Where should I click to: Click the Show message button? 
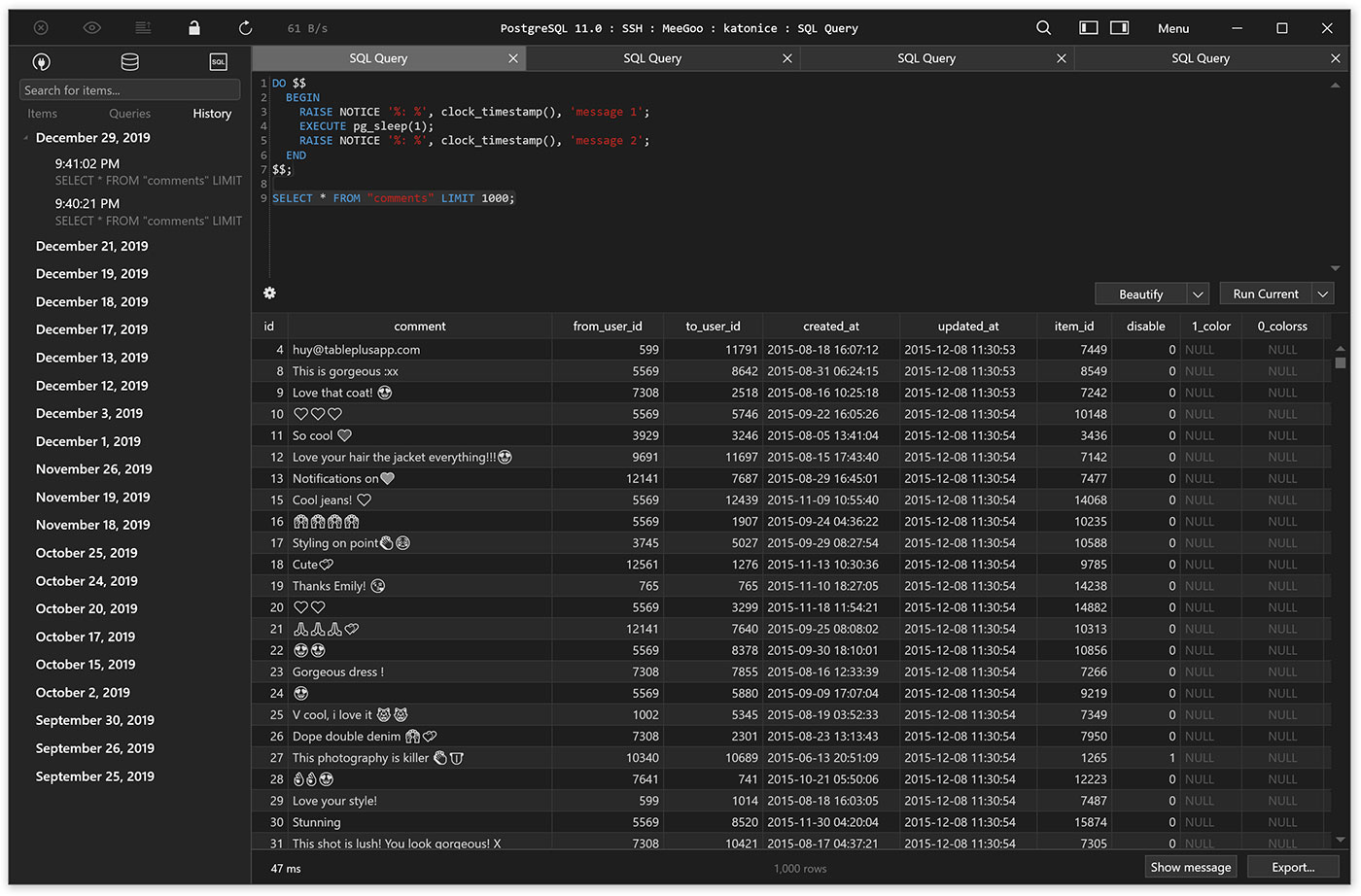pyautogui.click(x=1190, y=867)
